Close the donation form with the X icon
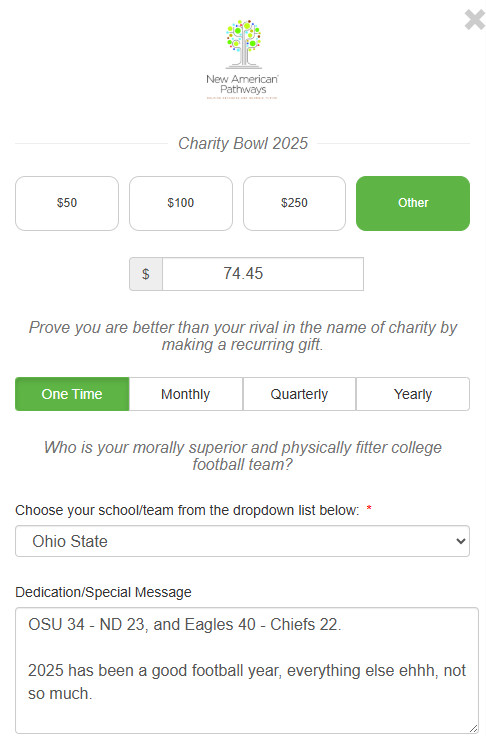 (x=475, y=20)
